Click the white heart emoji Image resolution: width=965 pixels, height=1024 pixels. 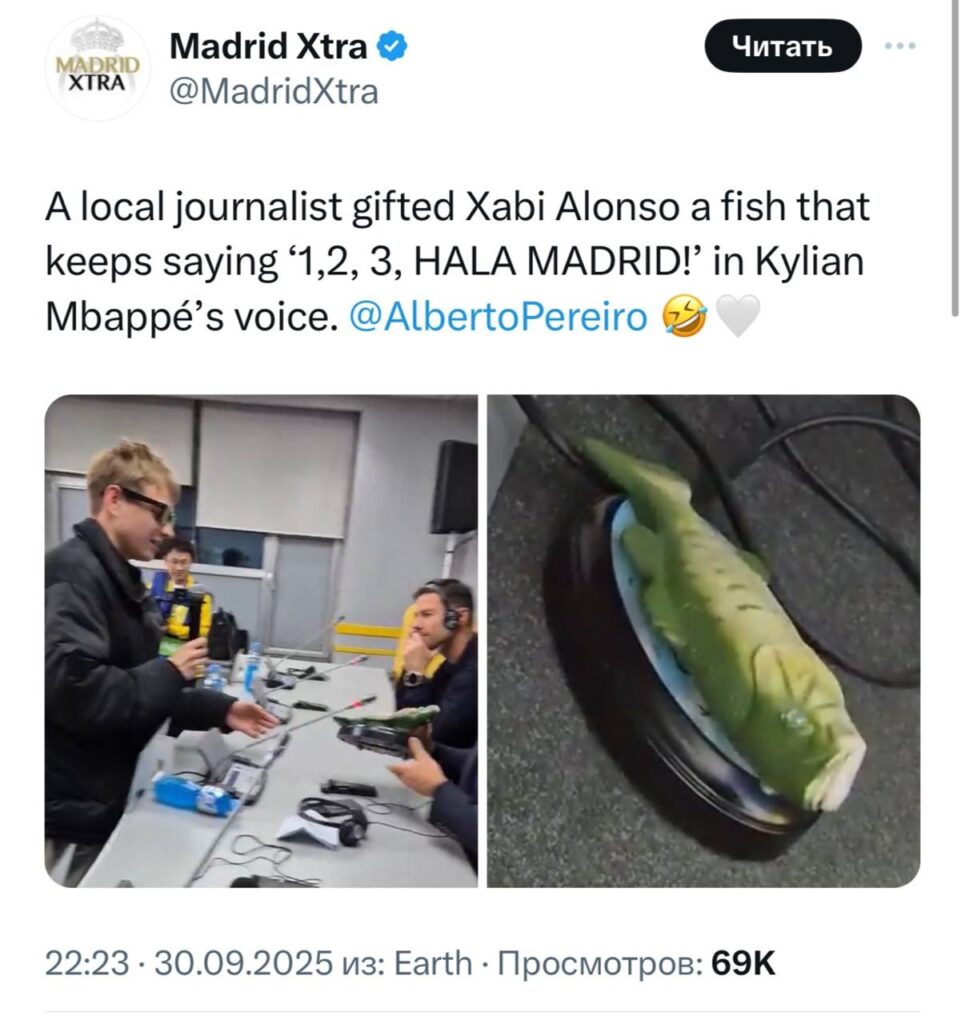click(738, 316)
